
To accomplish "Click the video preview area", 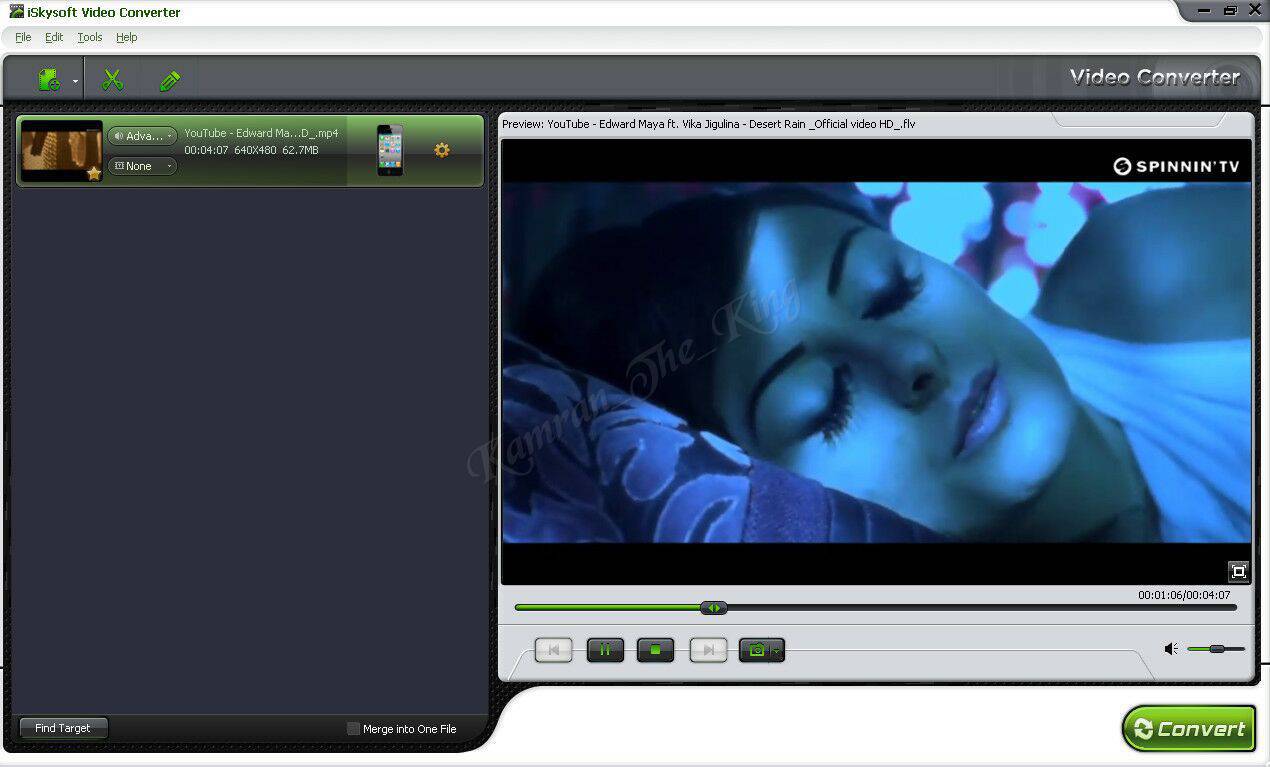I will tap(876, 362).
